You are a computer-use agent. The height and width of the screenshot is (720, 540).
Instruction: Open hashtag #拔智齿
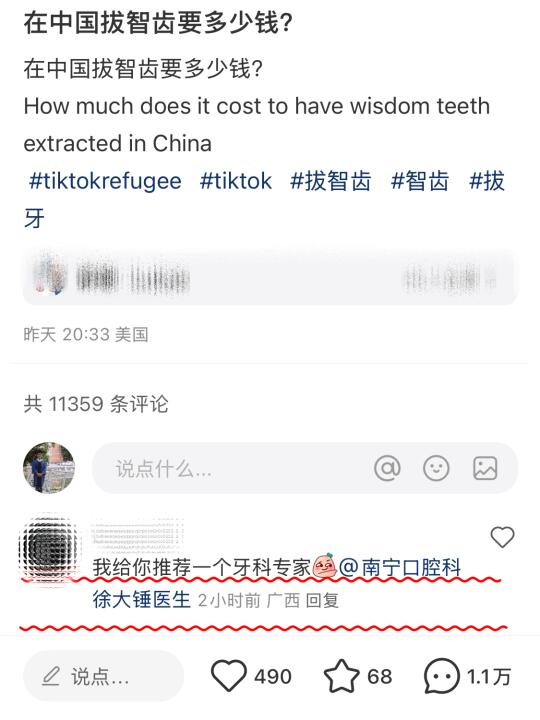[331, 181]
